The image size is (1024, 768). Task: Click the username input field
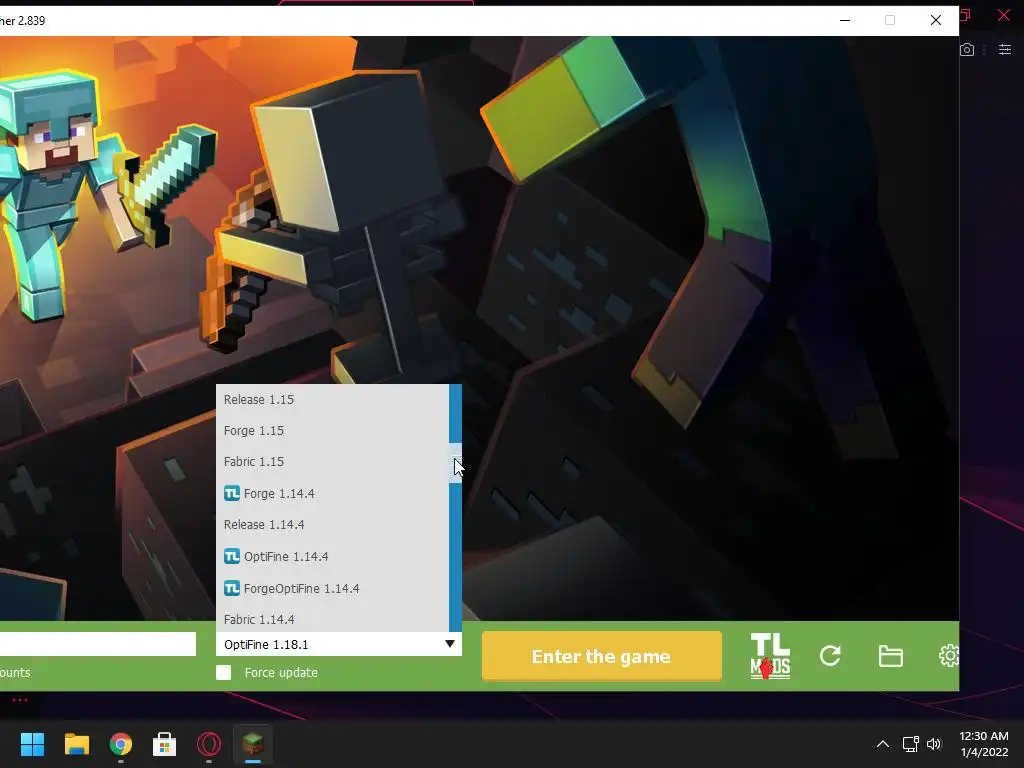[x=98, y=644]
